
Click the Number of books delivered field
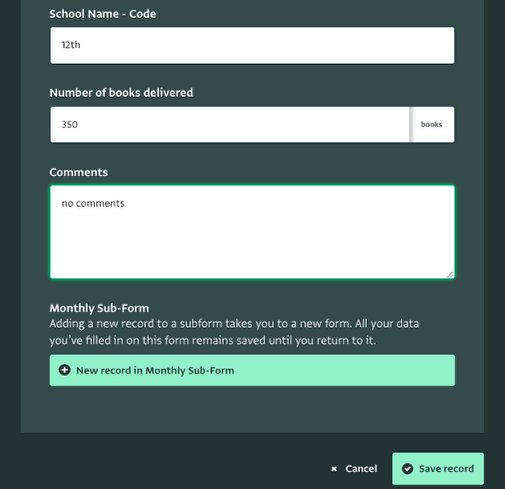(230, 125)
